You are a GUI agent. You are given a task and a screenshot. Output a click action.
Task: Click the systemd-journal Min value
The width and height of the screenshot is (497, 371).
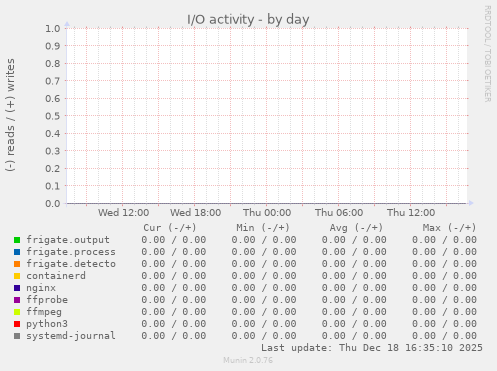pyautogui.click(x=264, y=336)
